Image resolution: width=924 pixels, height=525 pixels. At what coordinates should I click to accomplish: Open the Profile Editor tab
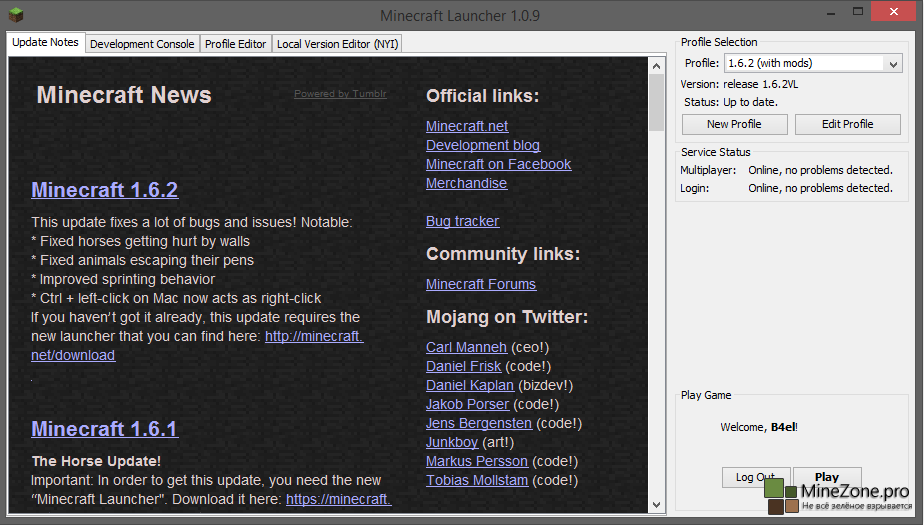tap(236, 44)
